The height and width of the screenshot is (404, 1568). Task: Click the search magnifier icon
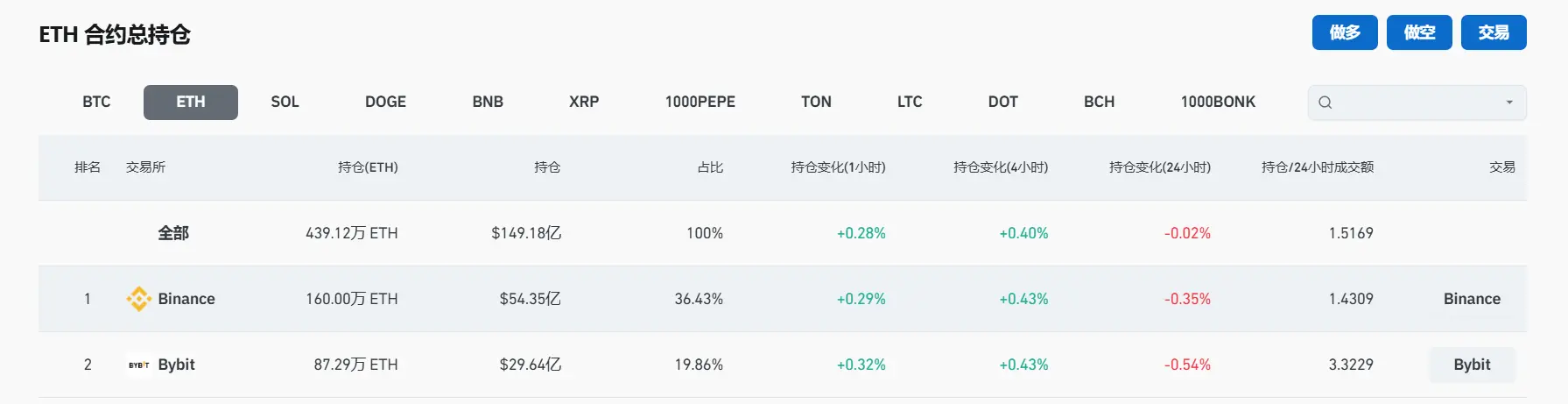tap(1325, 103)
